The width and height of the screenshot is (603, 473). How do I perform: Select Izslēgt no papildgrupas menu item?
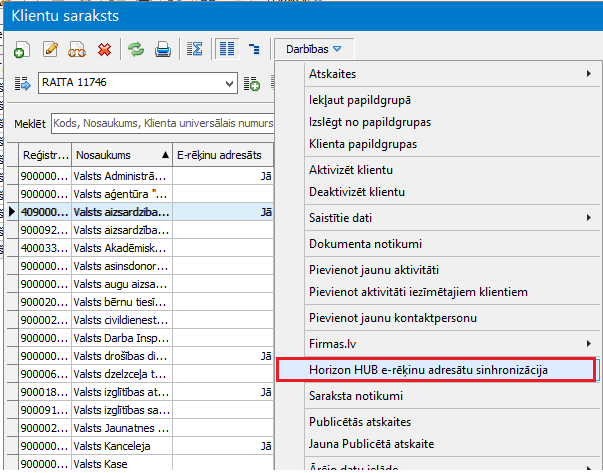pyautogui.click(x=450, y=122)
